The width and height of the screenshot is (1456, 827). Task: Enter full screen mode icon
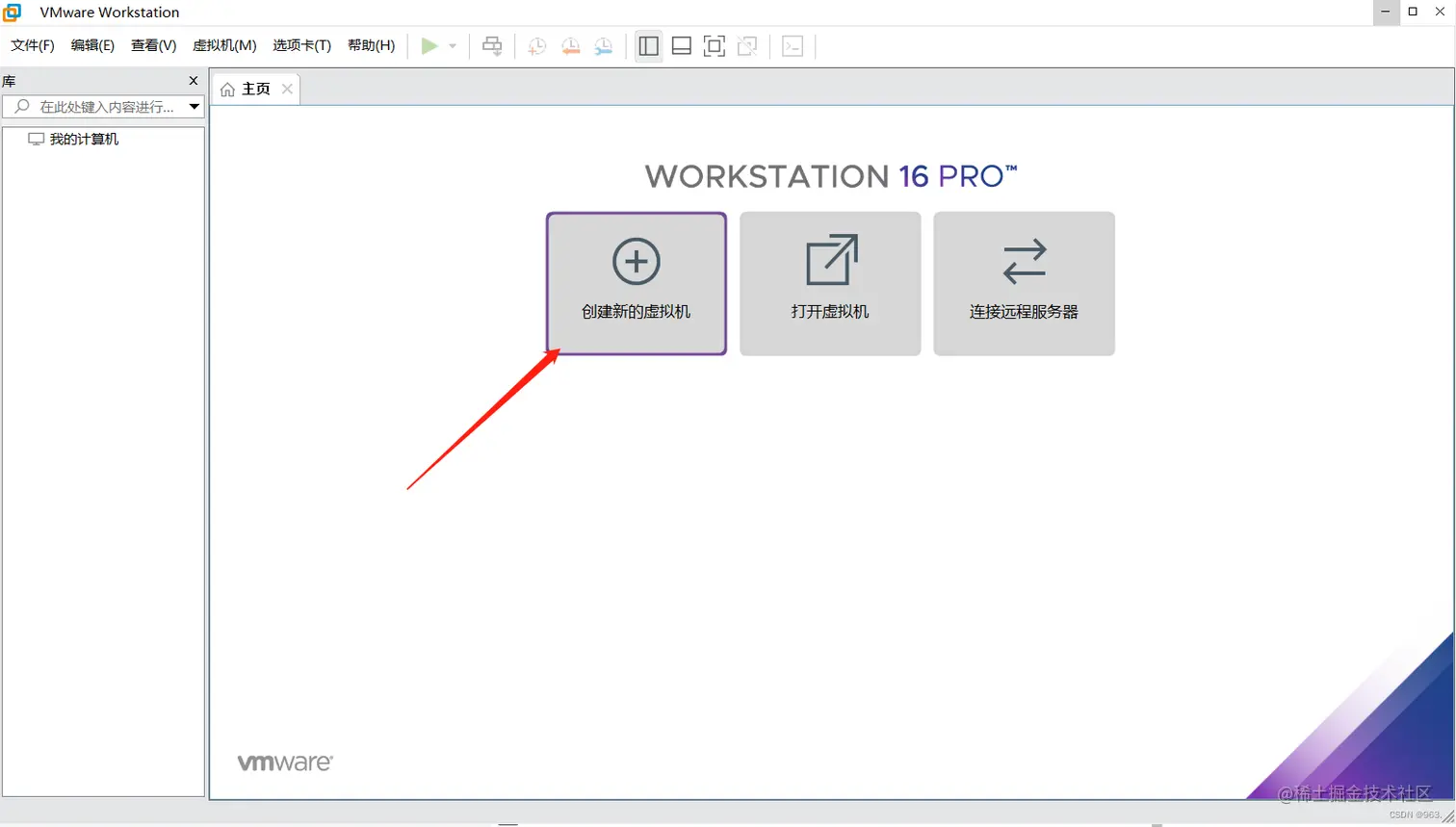click(715, 46)
